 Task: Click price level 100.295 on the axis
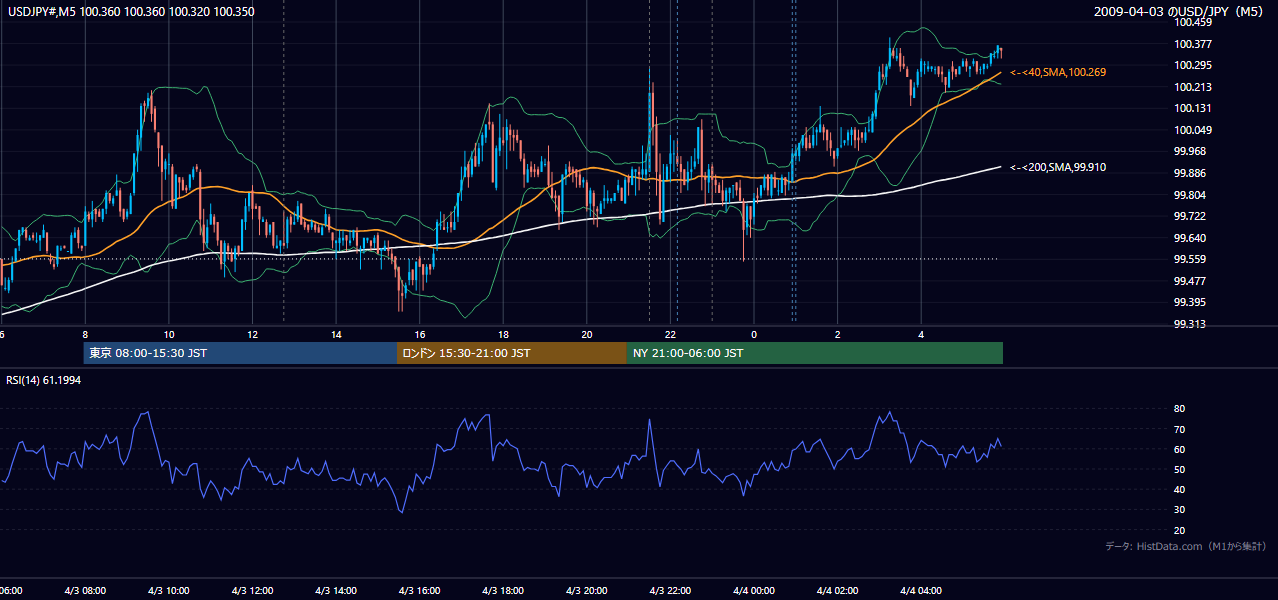click(1192, 65)
